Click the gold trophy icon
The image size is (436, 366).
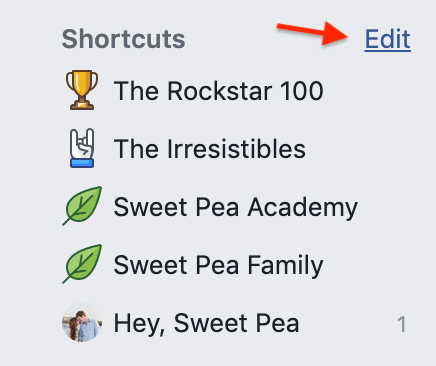[x=82, y=90]
